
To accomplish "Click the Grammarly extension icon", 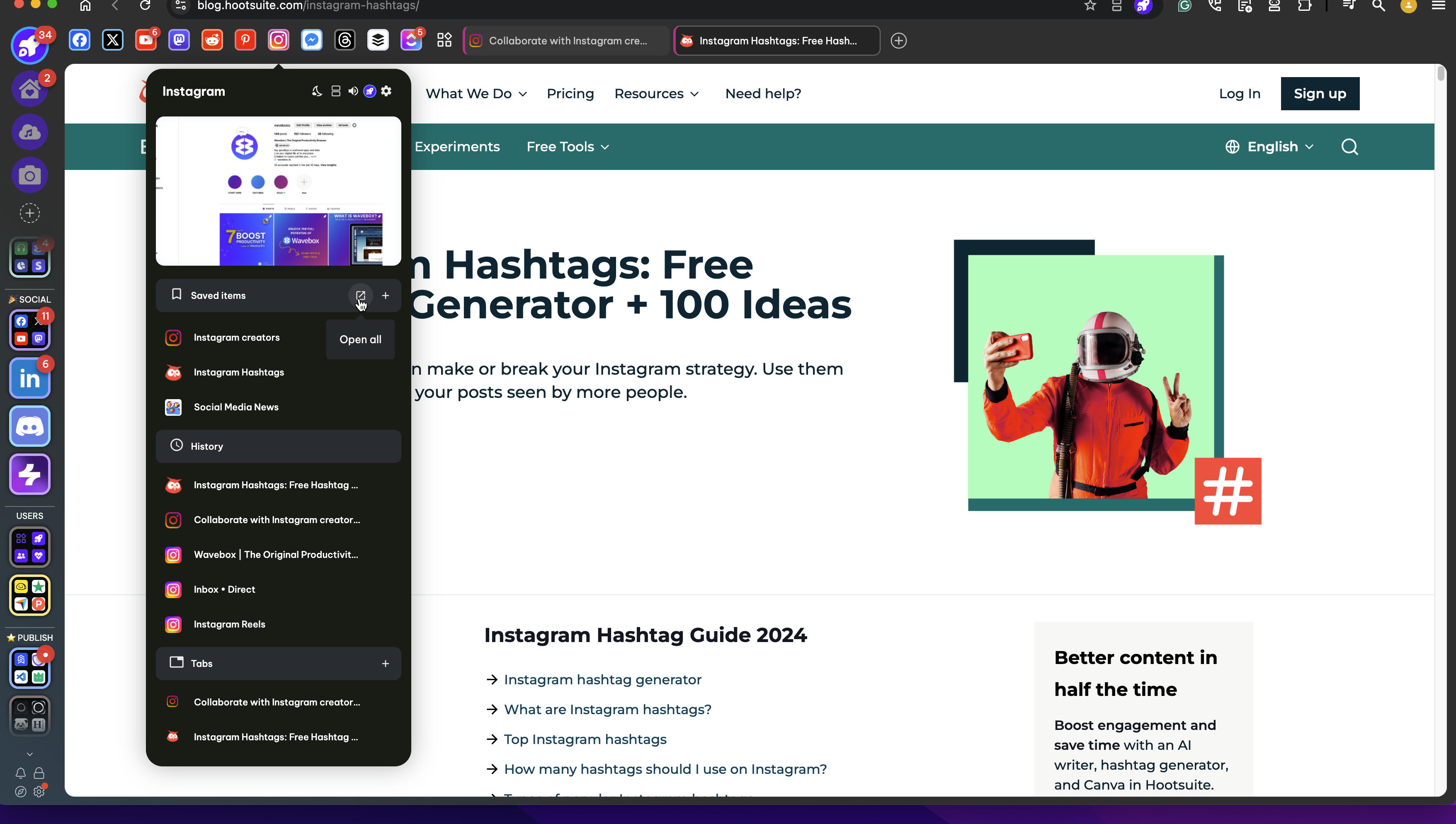I will 1184,6.
